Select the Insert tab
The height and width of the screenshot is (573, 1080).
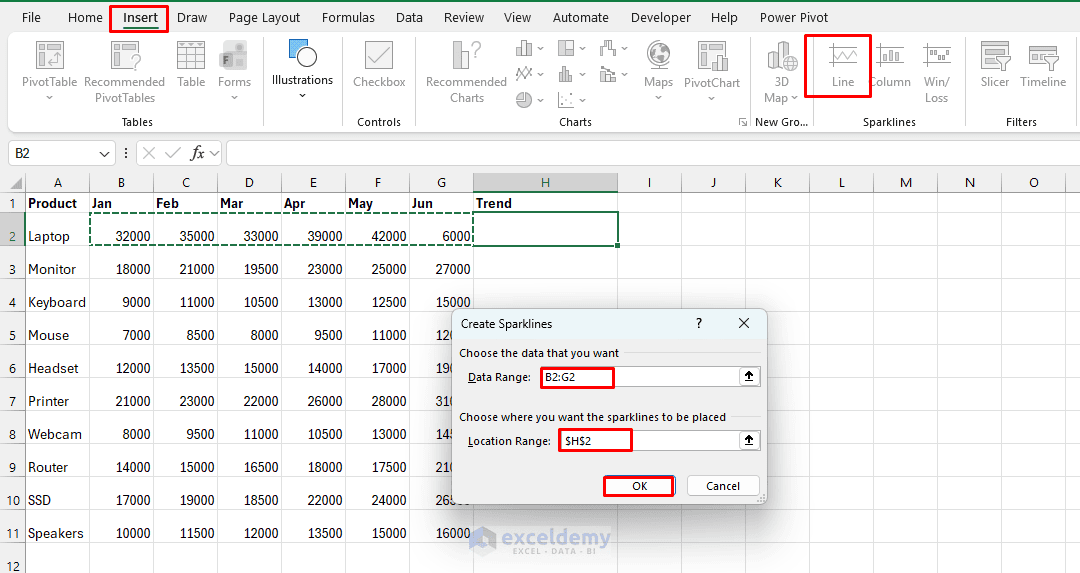(140, 17)
